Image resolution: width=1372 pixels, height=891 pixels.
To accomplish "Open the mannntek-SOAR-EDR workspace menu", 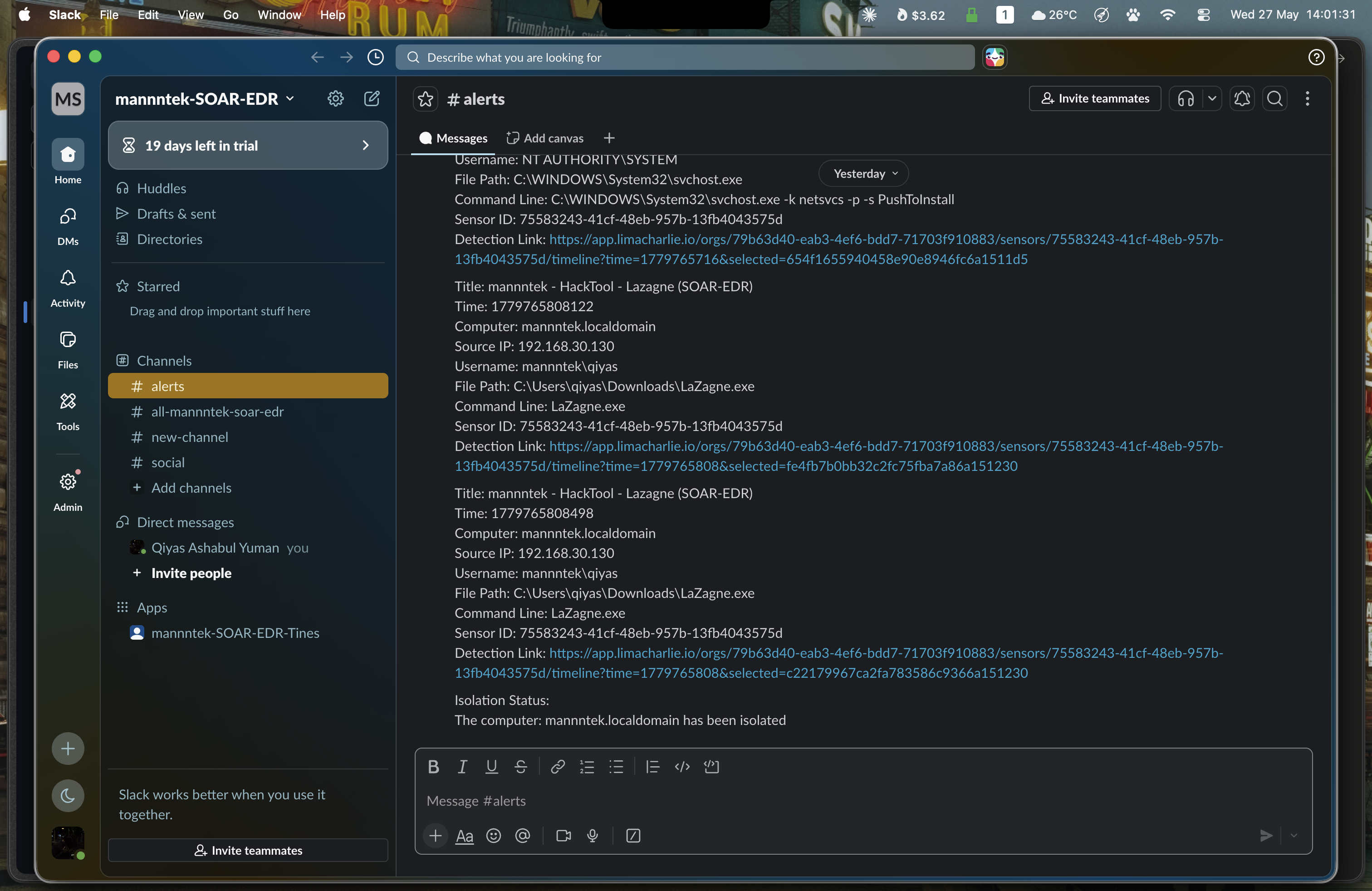I will tap(205, 99).
